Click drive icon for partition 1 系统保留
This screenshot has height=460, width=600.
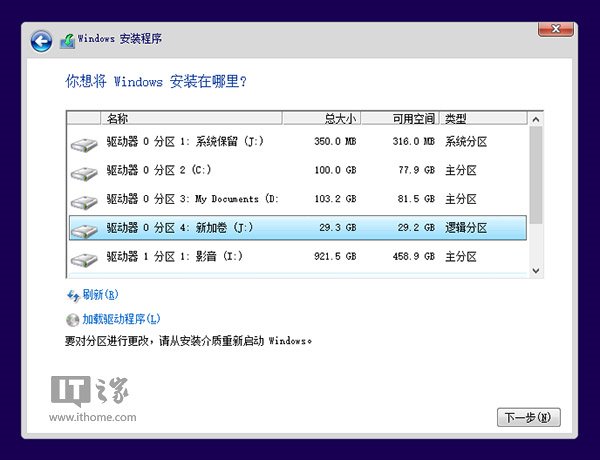[84, 145]
